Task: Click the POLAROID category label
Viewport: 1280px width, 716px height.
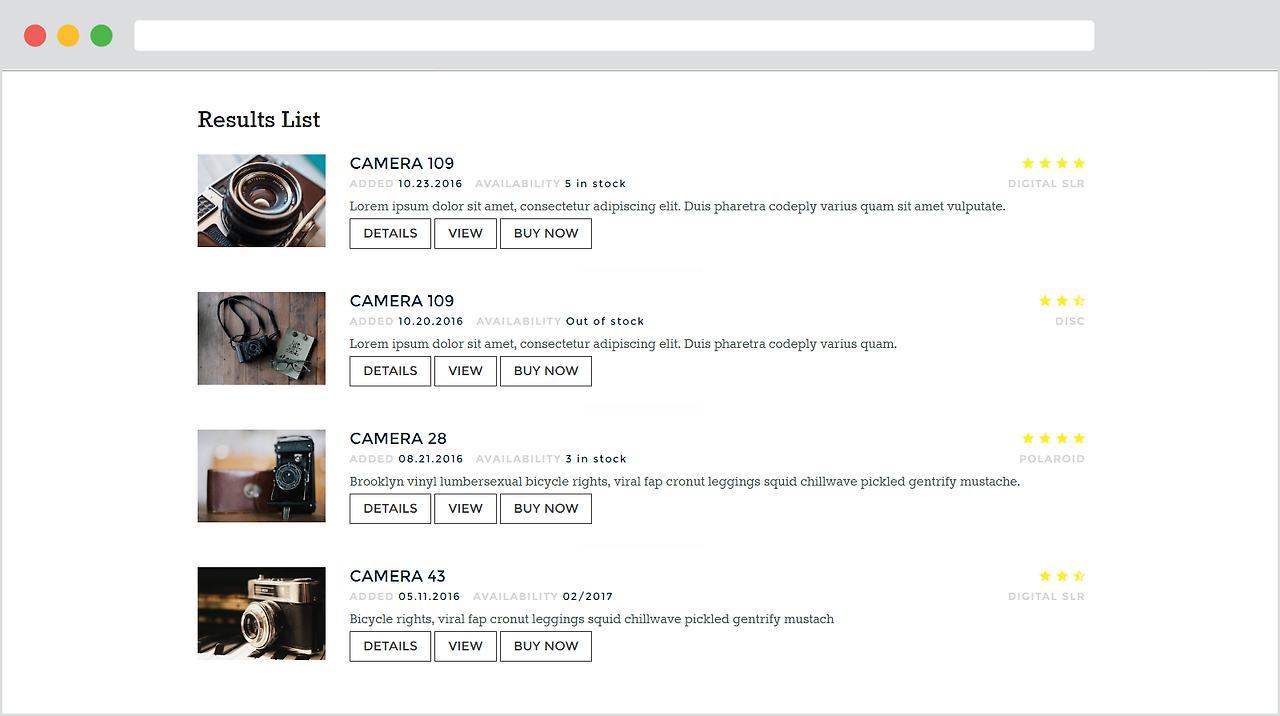Action: (1052, 459)
